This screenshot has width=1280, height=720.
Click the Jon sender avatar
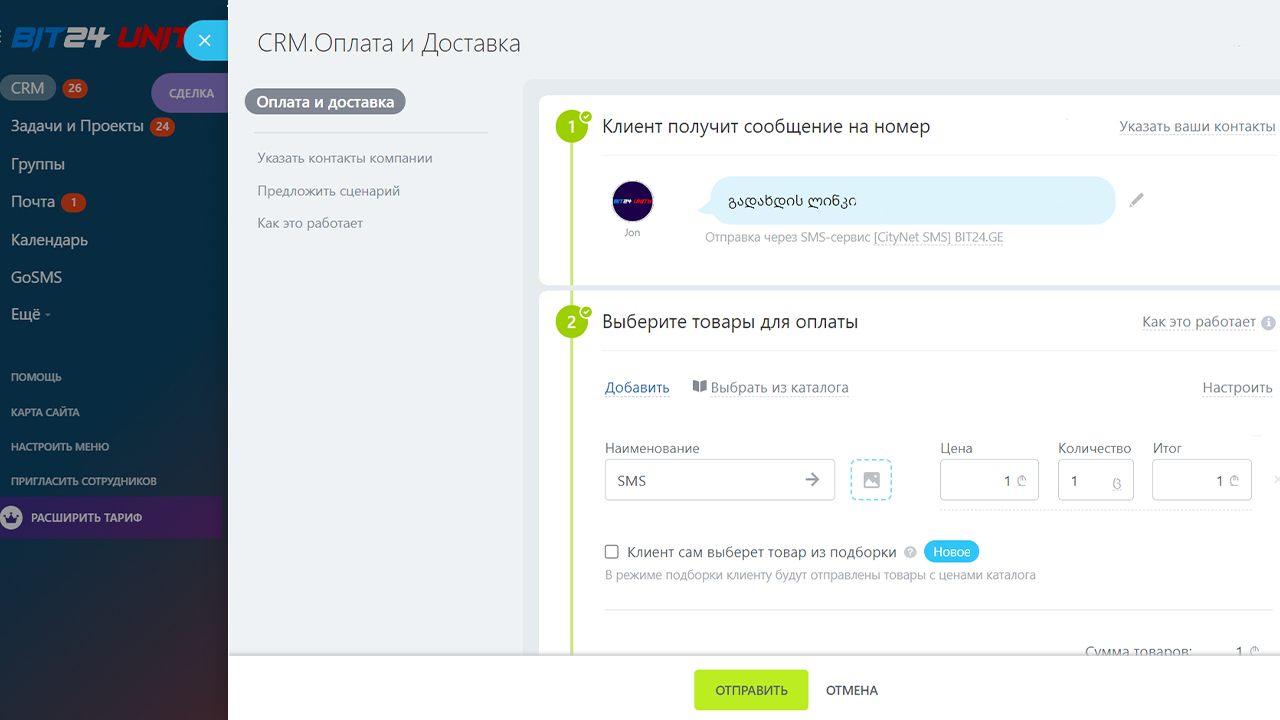(632, 201)
